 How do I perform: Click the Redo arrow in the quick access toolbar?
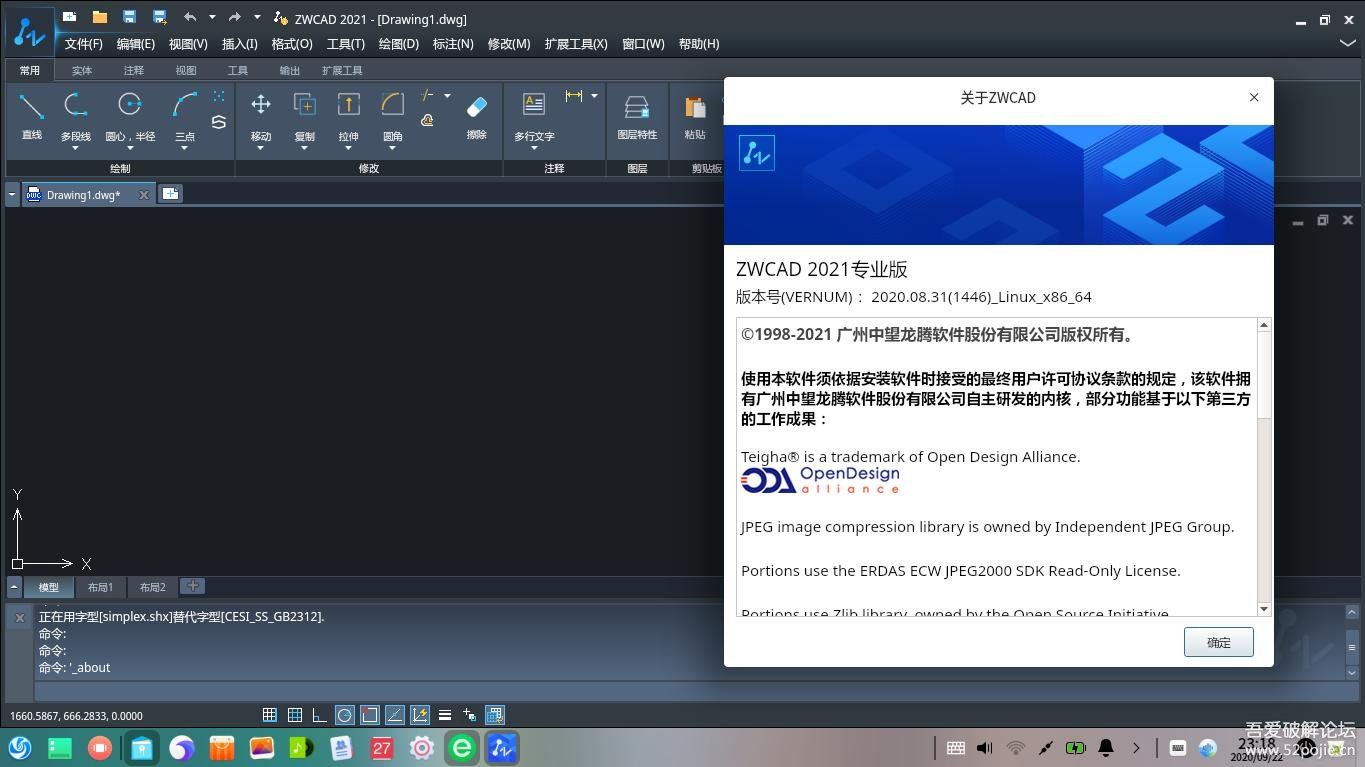(x=235, y=17)
